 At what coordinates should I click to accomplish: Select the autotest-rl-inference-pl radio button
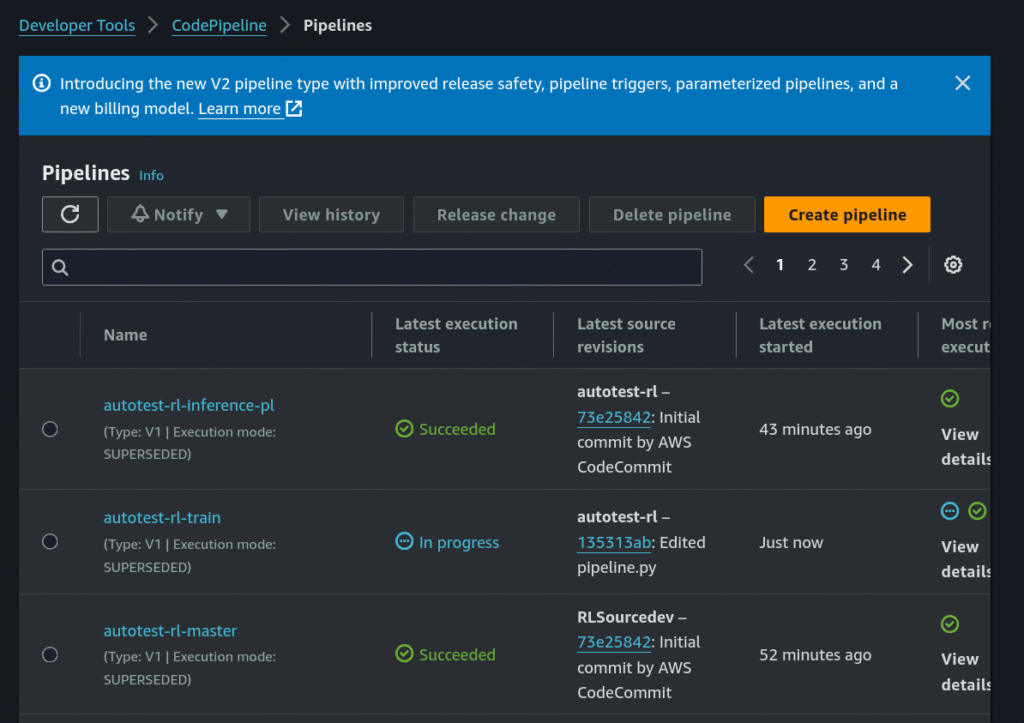coord(50,429)
